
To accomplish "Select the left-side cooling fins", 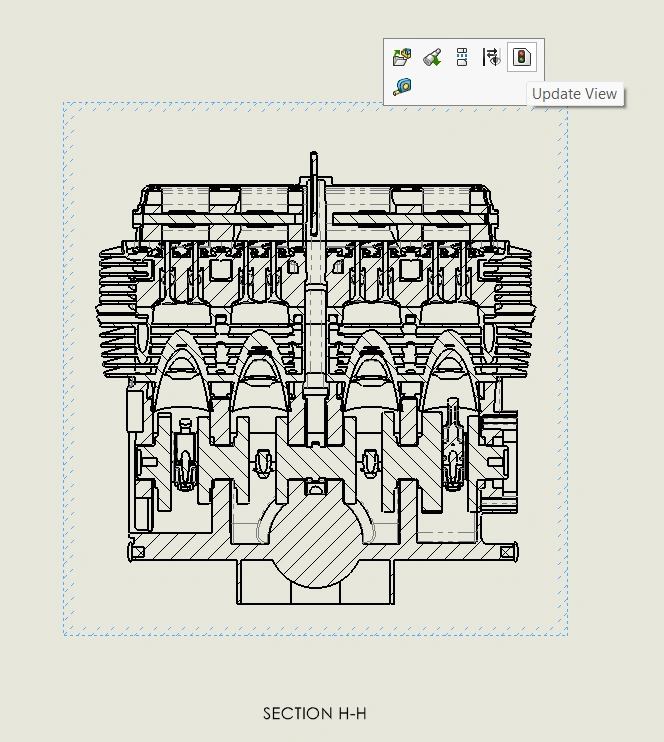I will pos(115,298).
